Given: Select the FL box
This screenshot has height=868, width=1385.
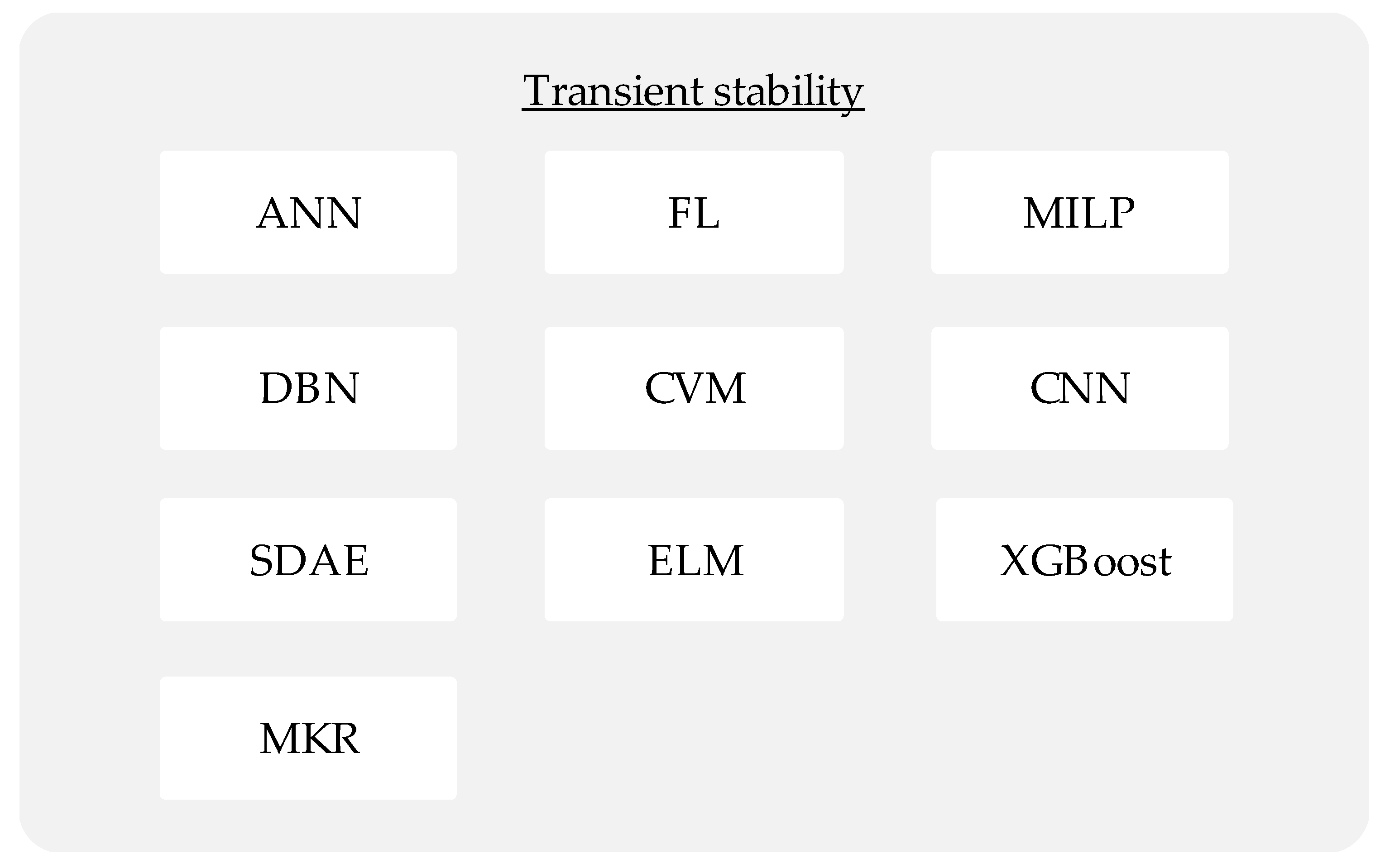Looking at the screenshot, I should 694,212.
